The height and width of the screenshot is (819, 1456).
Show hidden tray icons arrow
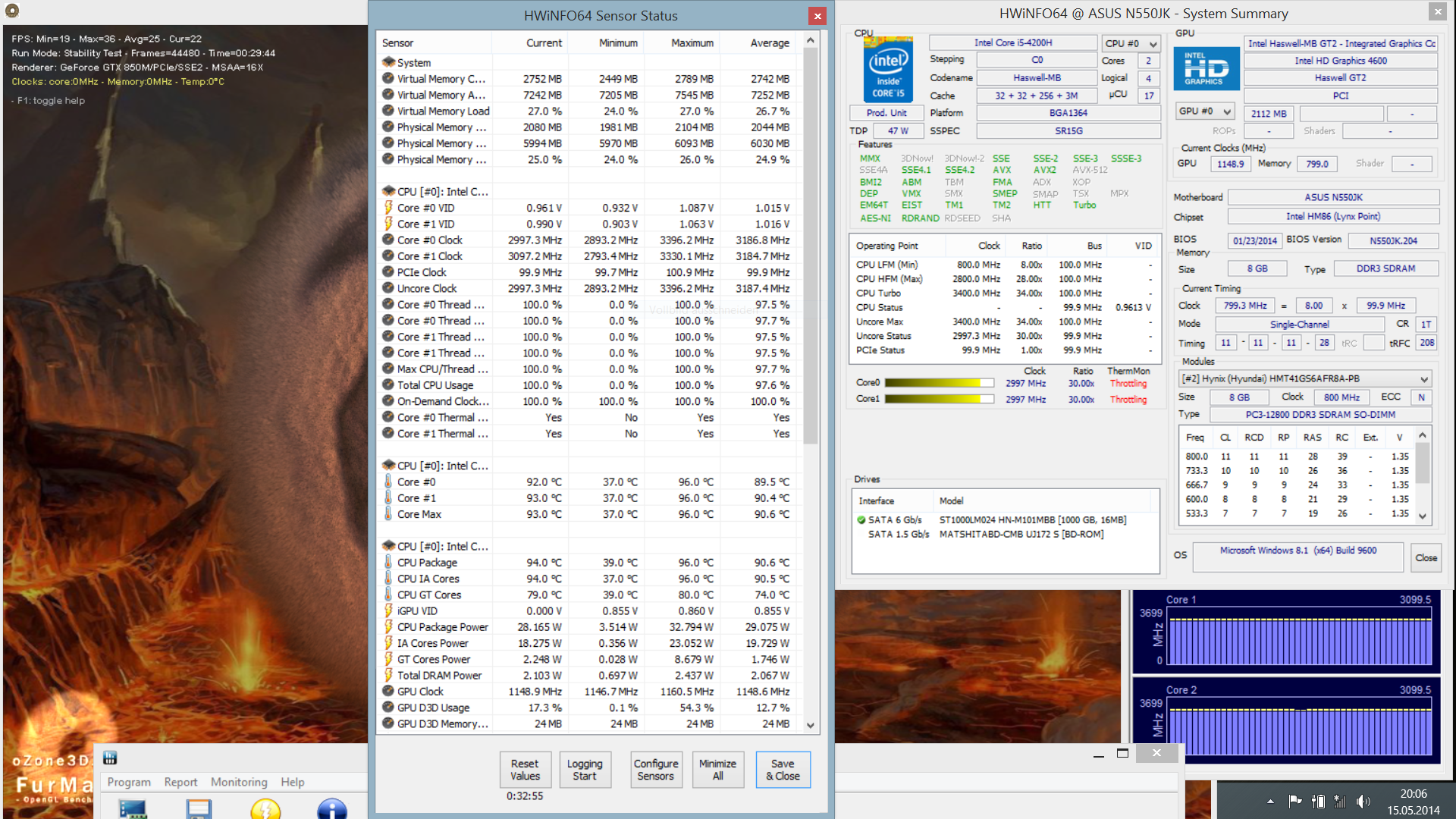pyautogui.click(x=1270, y=802)
